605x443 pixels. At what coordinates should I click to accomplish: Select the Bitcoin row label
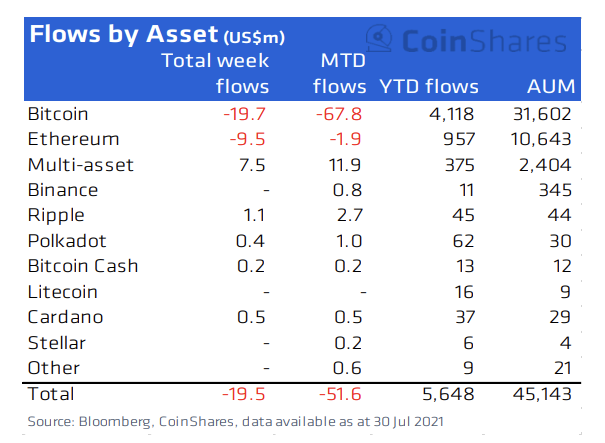tap(59, 113)
